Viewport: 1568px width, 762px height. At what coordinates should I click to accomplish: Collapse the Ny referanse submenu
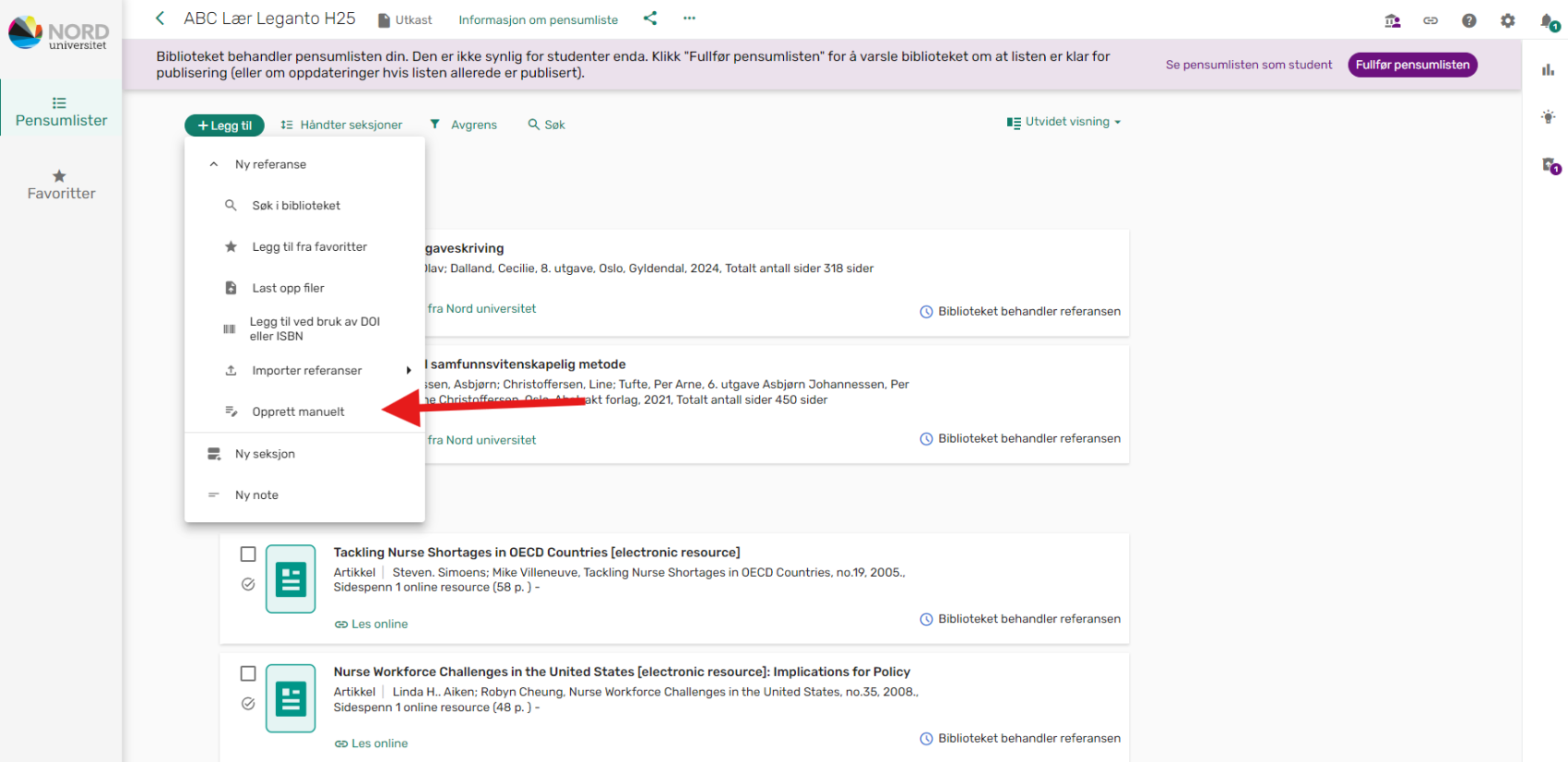pos(214,164)
